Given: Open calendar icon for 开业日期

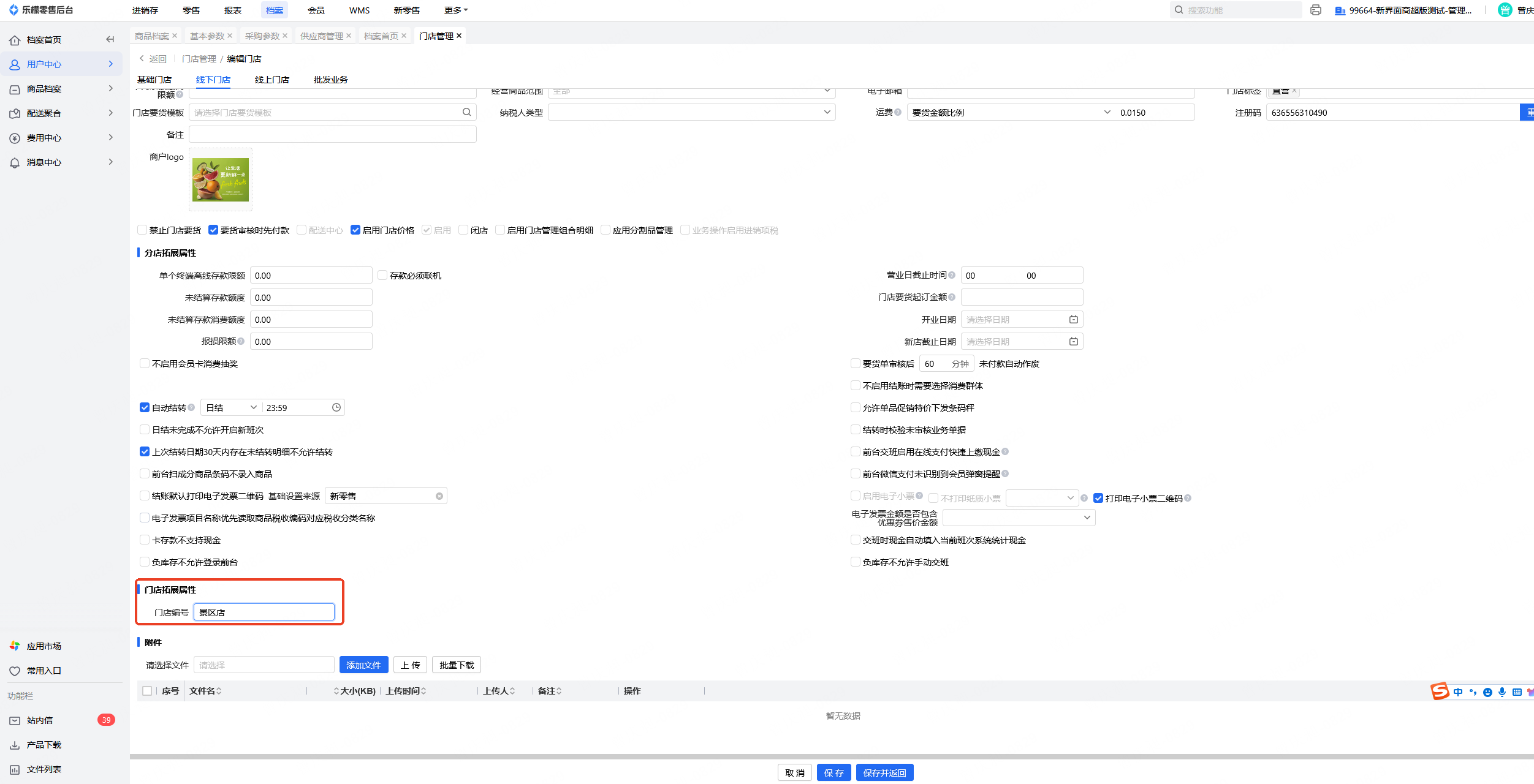Looking at the screenshot, I should (1073, 320).
